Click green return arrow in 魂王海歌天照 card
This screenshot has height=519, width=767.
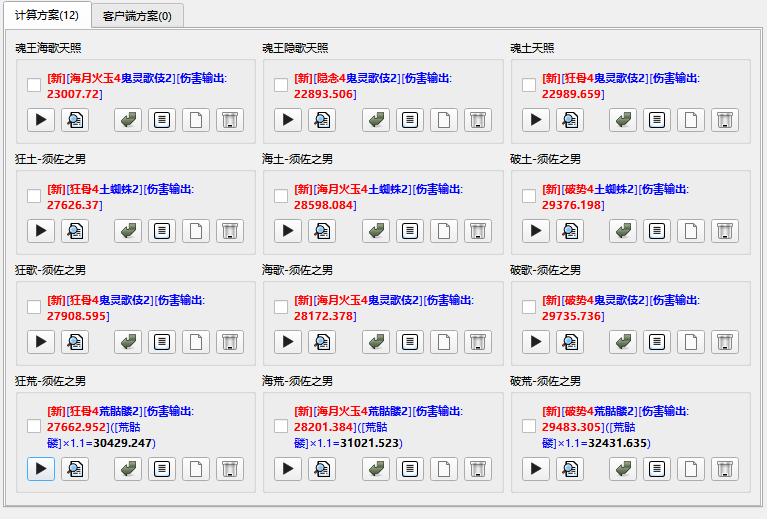128,120
